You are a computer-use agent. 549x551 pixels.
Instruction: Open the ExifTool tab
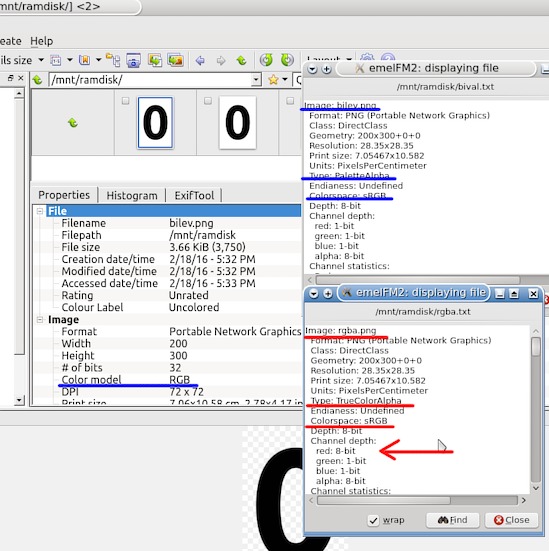tap(194, 195)
